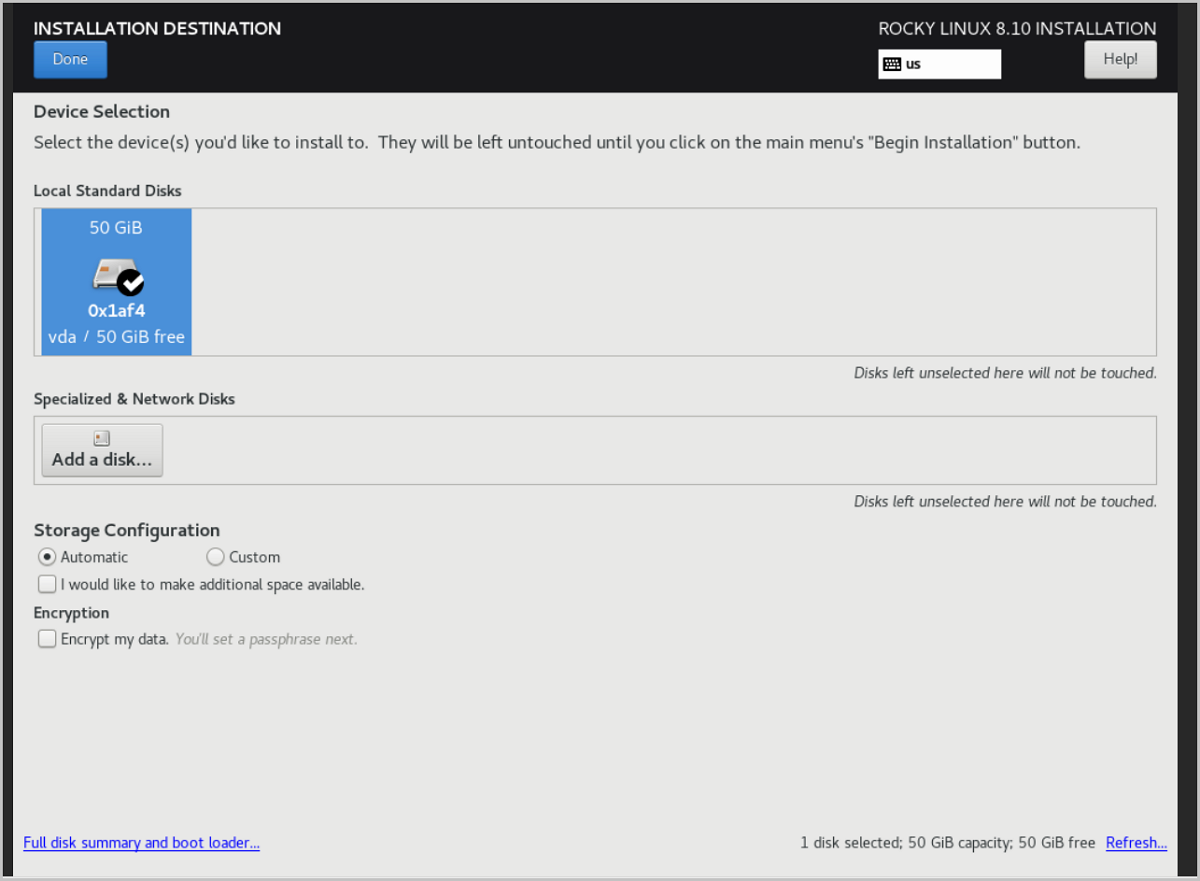Click the Custom option text label

point(254,557)
